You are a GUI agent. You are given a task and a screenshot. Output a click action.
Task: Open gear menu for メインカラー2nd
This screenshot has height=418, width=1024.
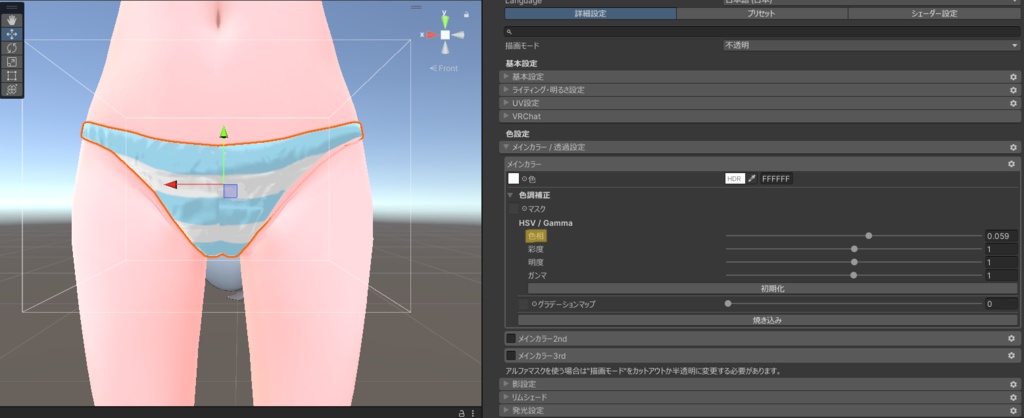tap(1011, 338)
